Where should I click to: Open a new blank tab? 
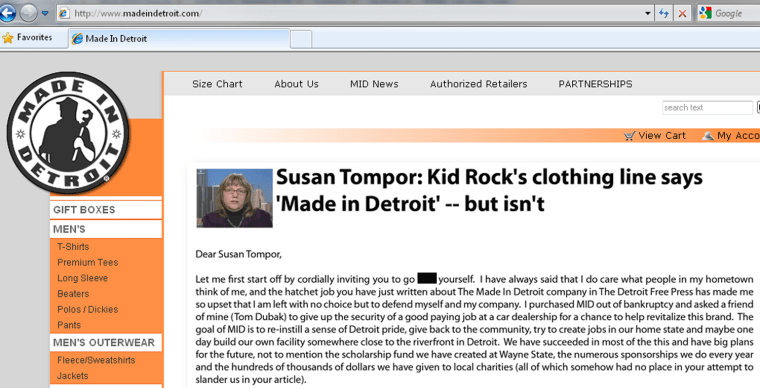click(x=301, y=39)
